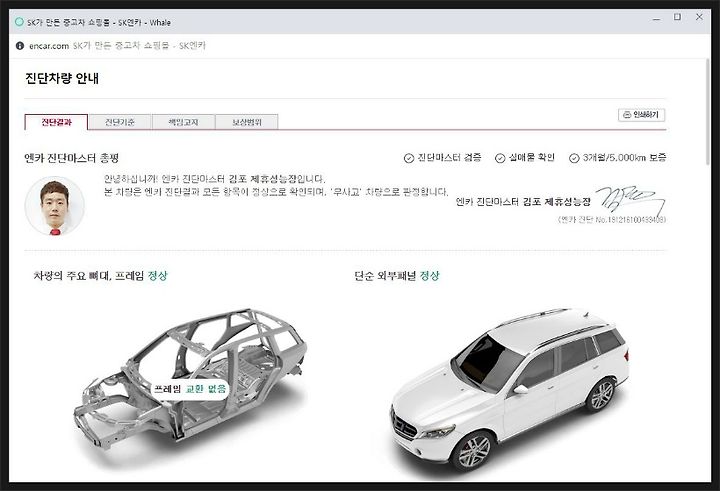The image size is (720, 491).
Task: Click the Whale browser logo in title bar
Action: (19, 22)
